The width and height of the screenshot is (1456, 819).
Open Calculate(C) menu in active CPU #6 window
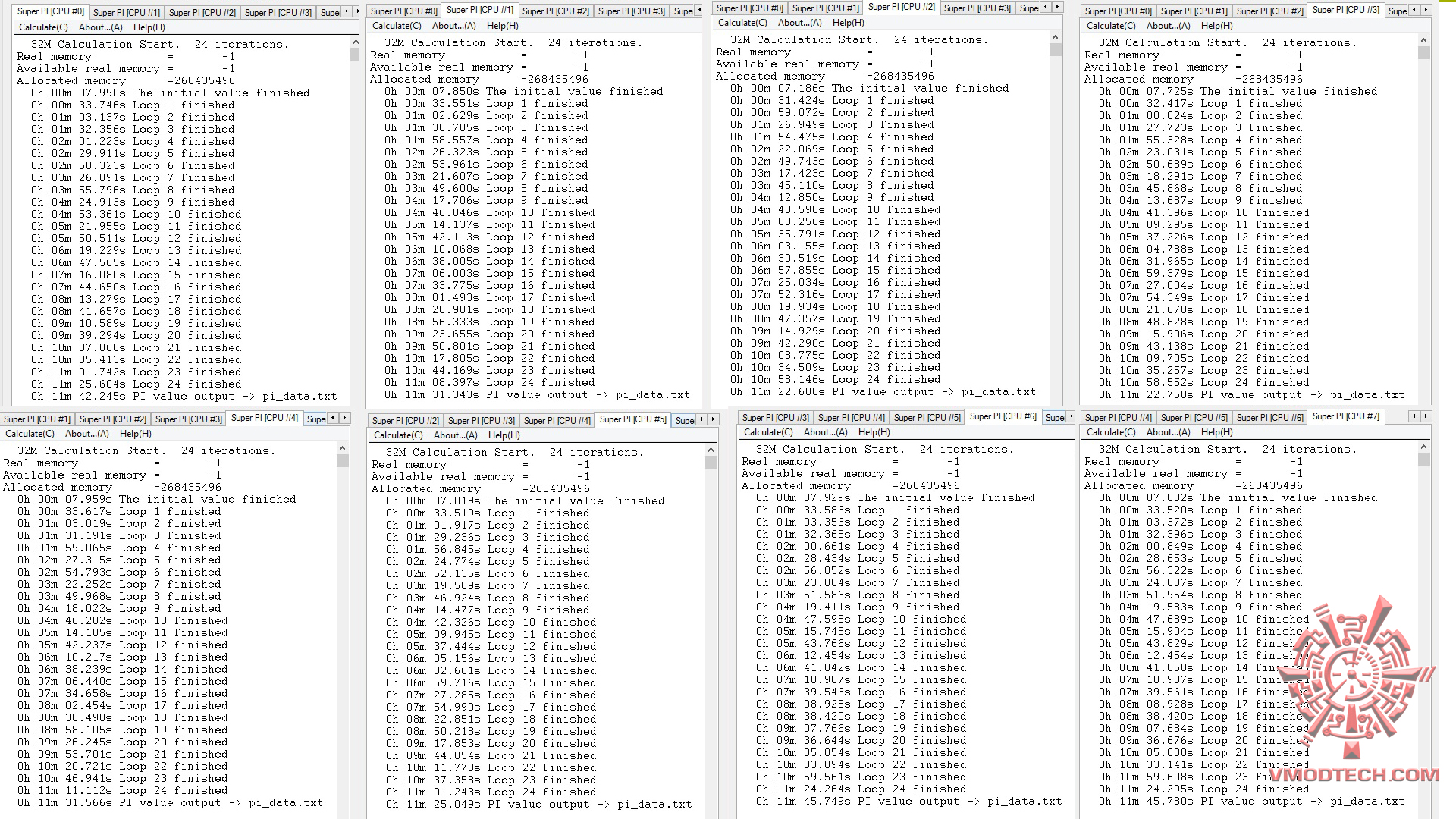(768, 432)
